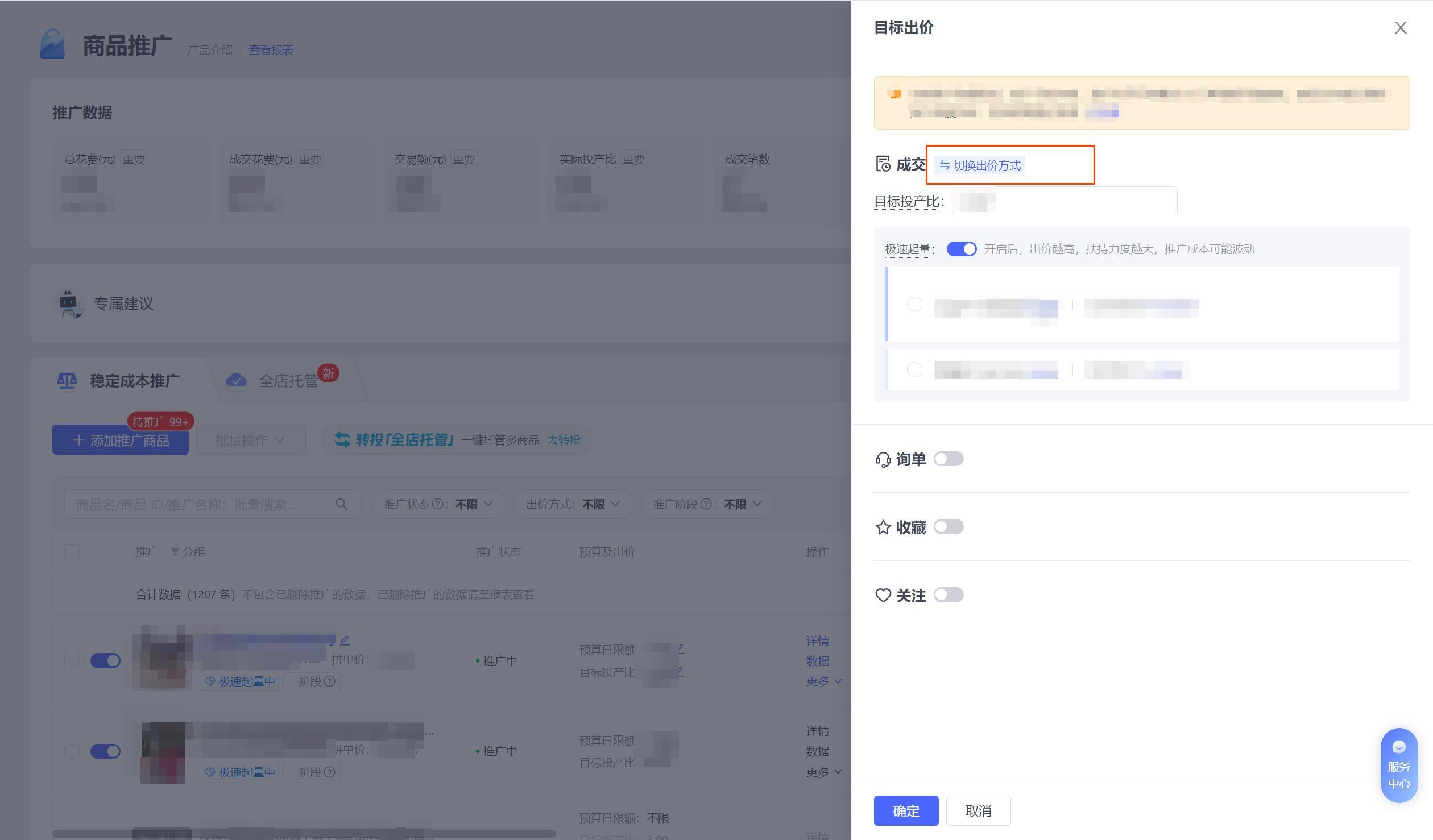Check the second product row checkbox
This screenshot has width=1433, height=840.
(72, 751)
